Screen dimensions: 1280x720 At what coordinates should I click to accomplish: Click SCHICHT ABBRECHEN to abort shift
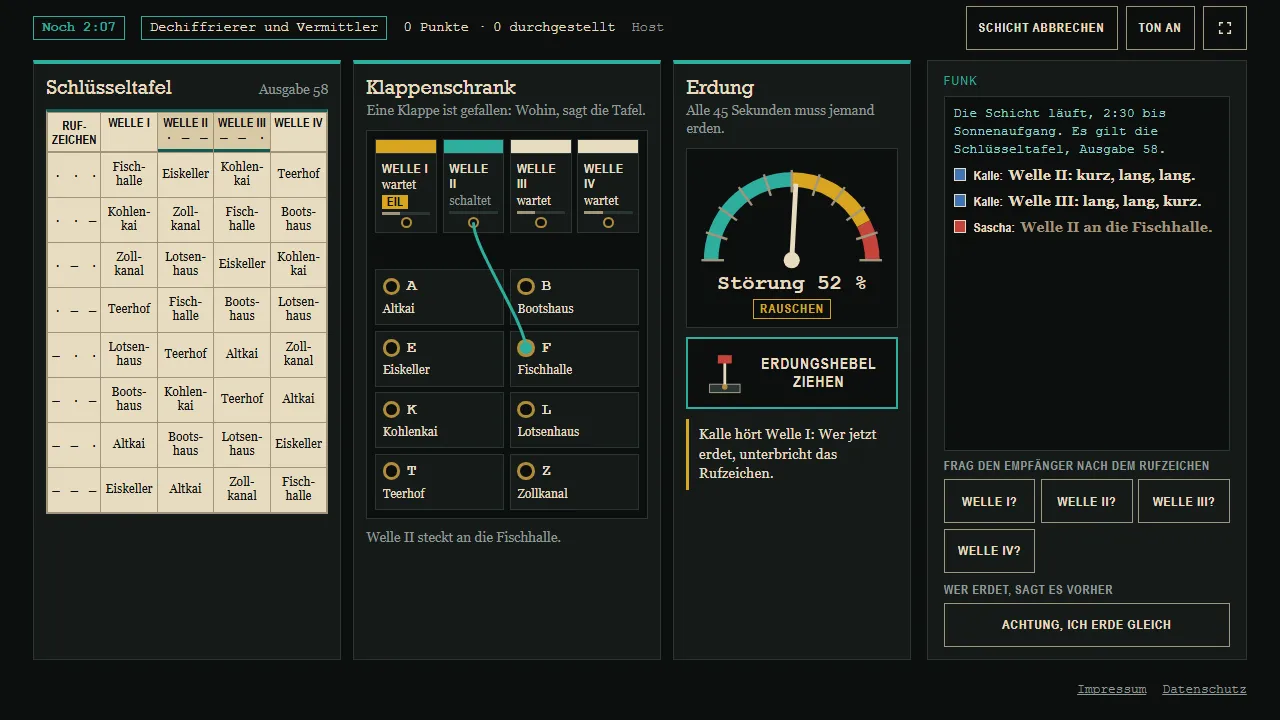click(1041, 28)
